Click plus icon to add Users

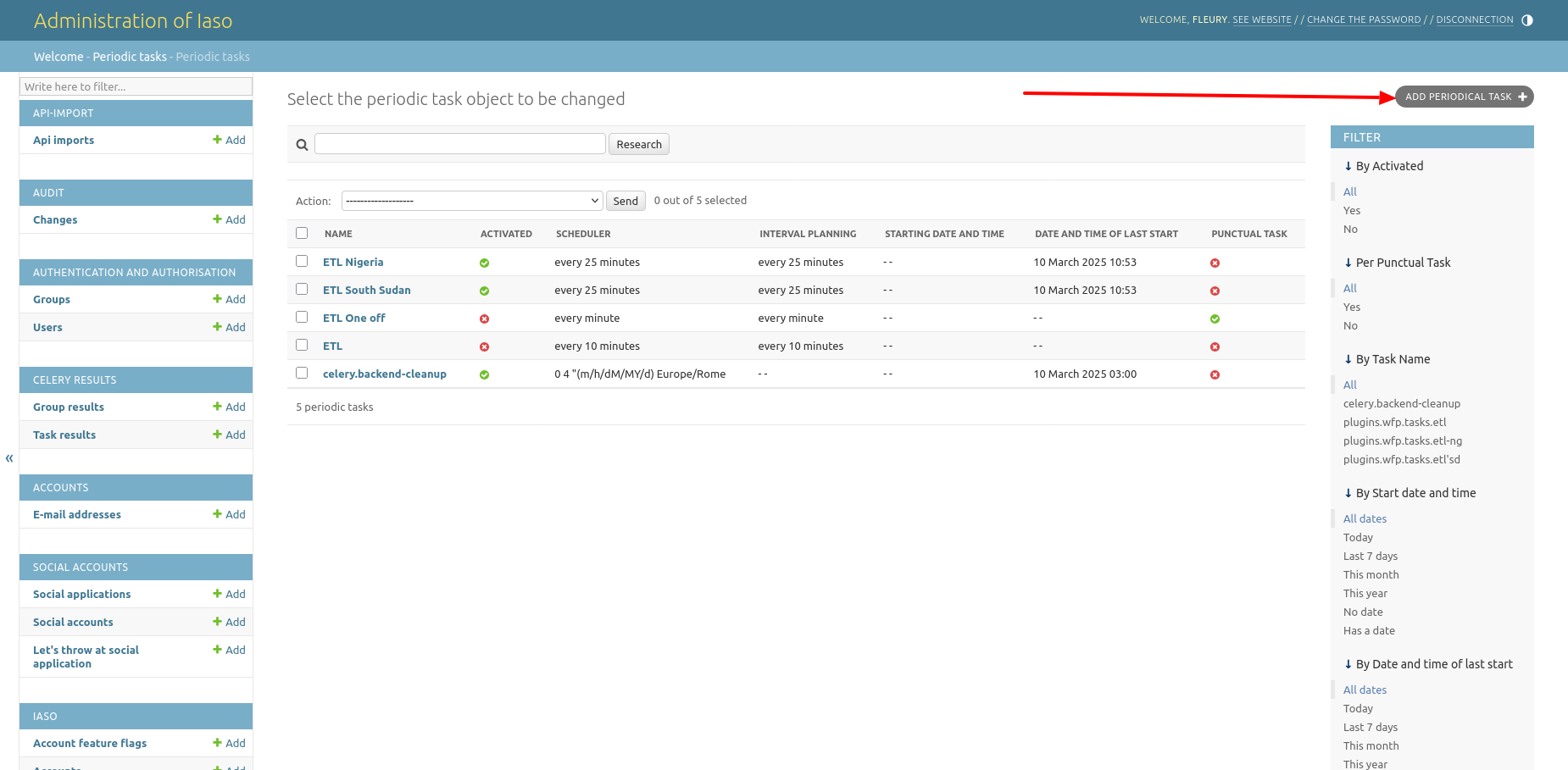point(217,327)
